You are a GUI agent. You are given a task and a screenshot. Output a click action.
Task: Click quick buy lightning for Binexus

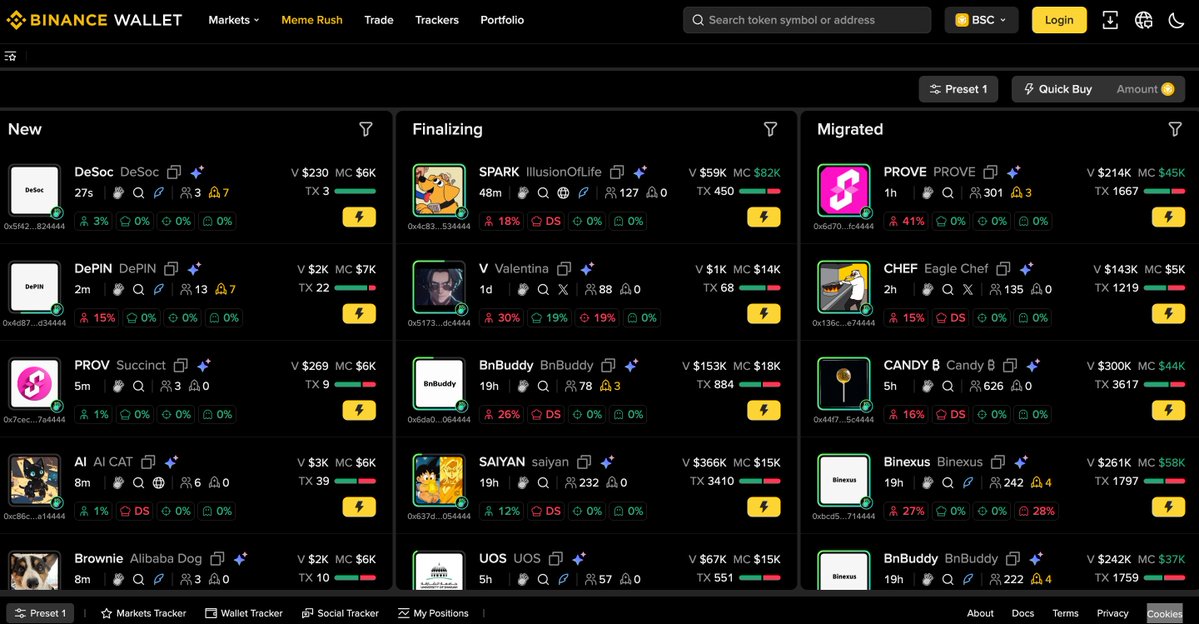(1168, 507)
